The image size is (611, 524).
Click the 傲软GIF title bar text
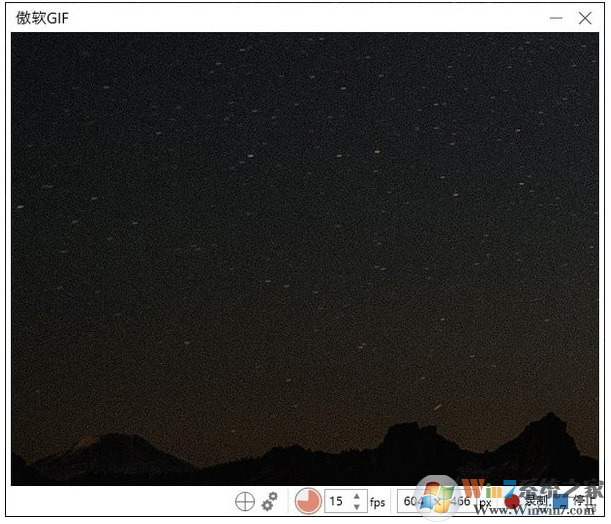coord(43,19)
